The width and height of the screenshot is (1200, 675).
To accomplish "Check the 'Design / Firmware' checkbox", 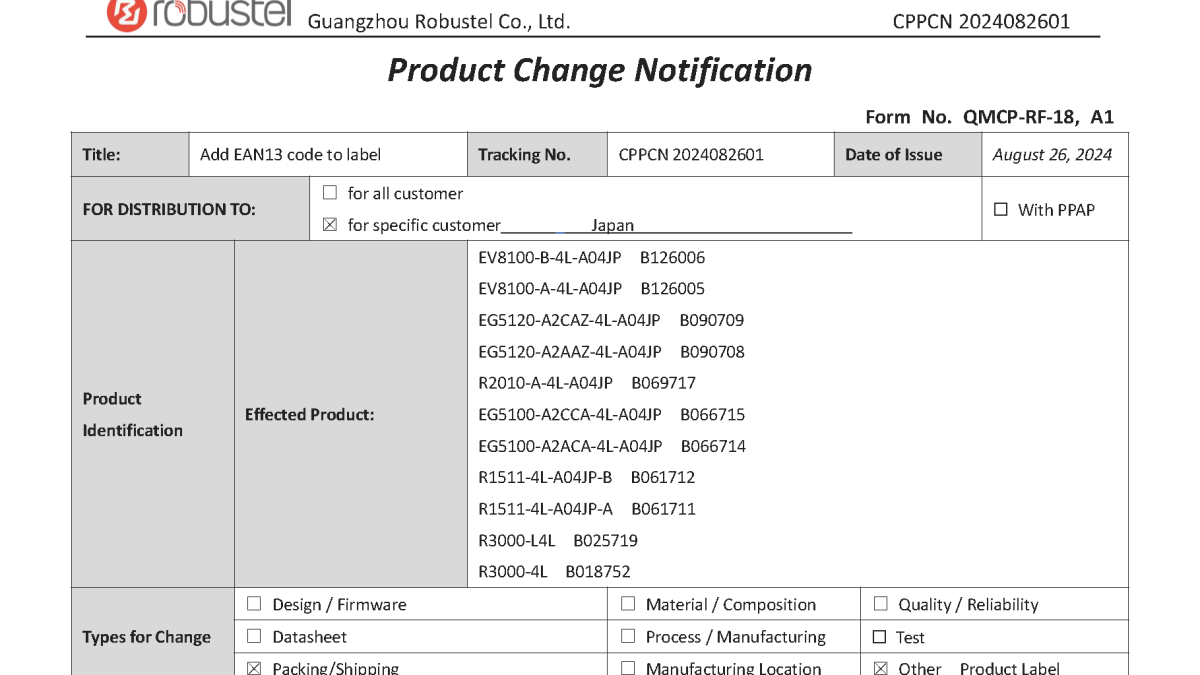I will point(254,604).
